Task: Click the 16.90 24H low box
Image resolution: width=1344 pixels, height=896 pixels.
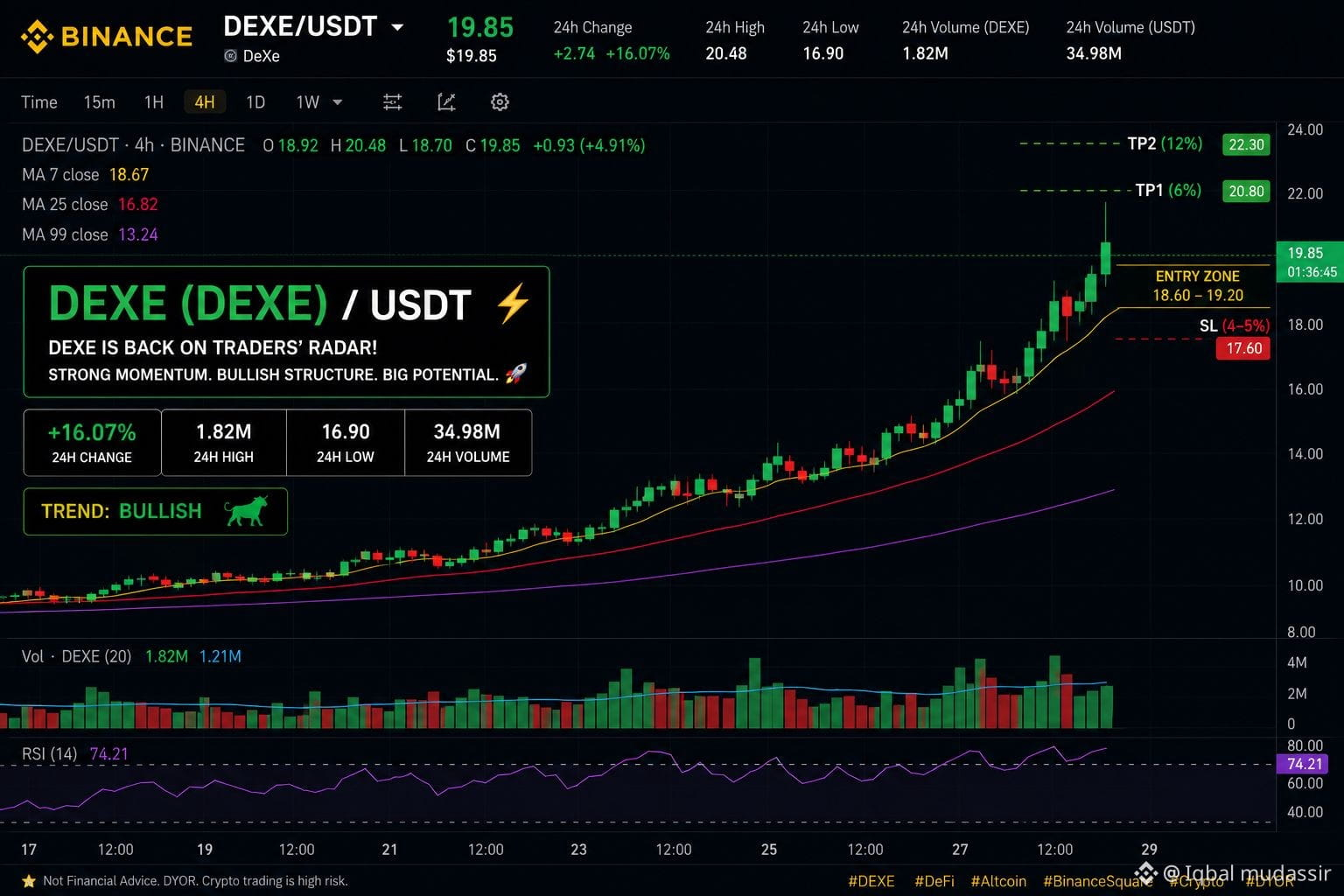Action: click(x=346, y=443)
